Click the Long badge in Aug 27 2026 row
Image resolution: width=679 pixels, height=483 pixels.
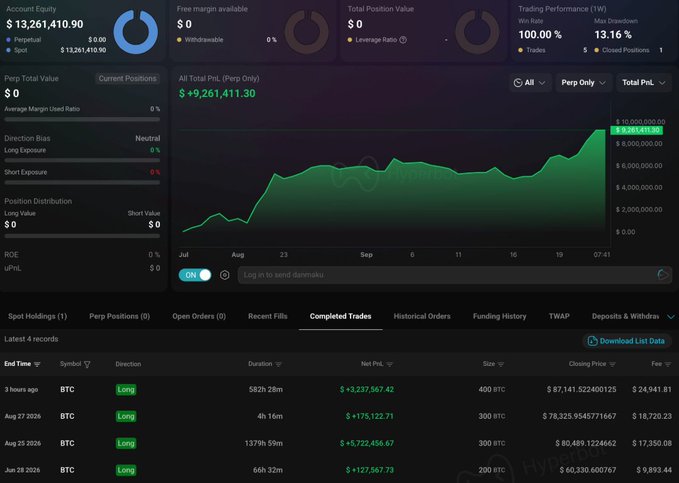point(126,416)
